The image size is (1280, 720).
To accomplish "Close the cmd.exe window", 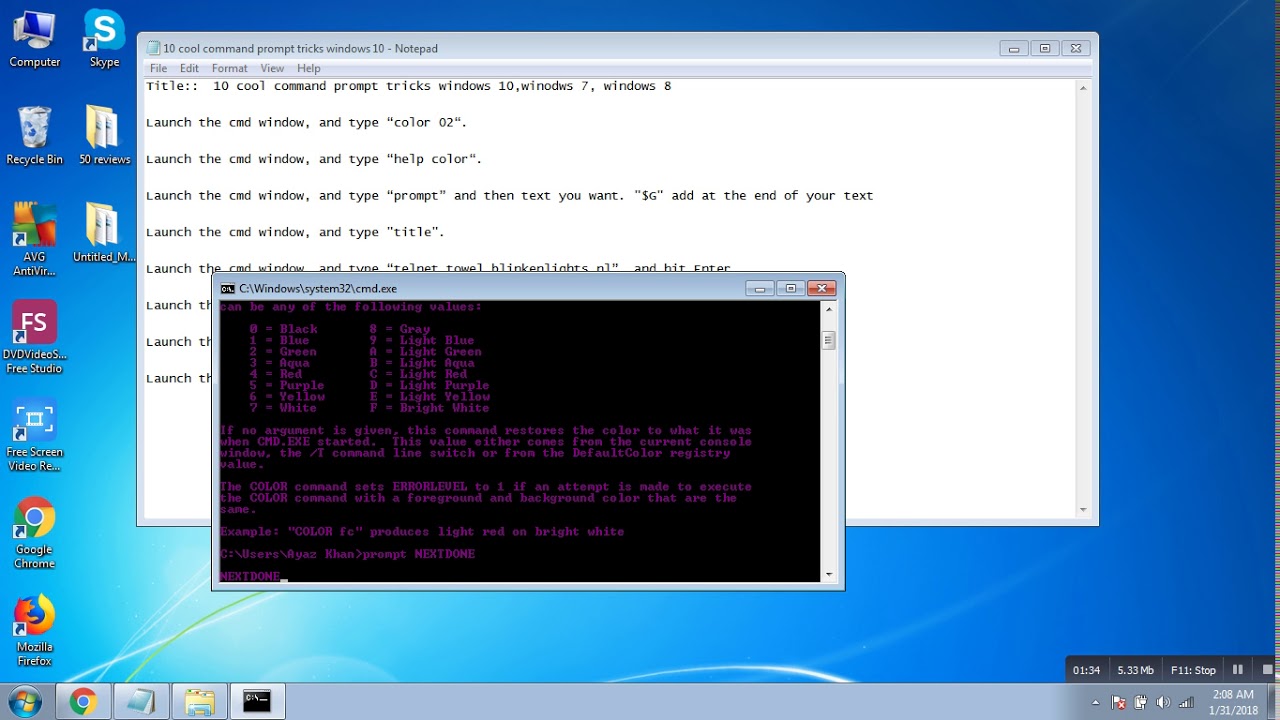I will click(821, 288).
